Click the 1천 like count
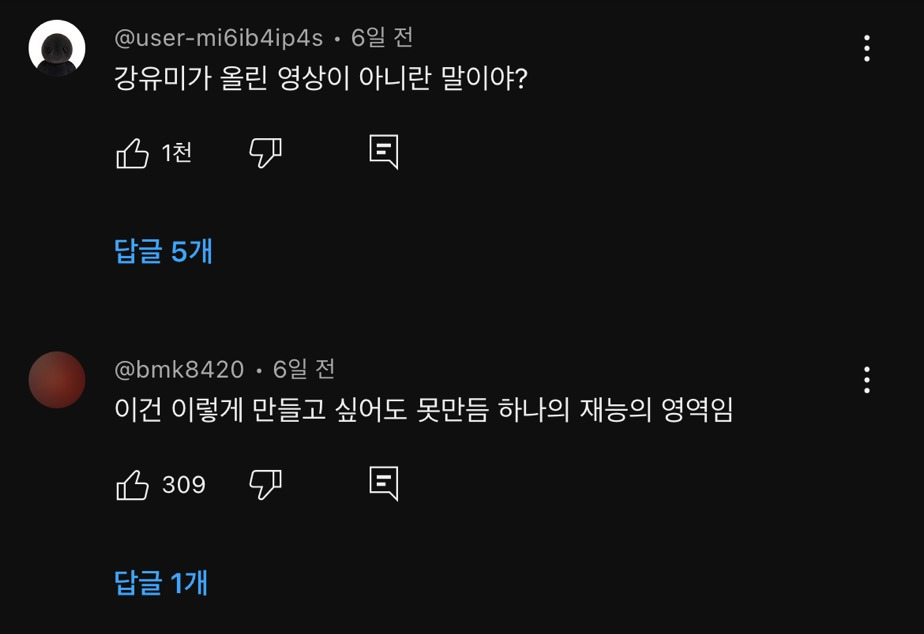 tap(177, 153)
